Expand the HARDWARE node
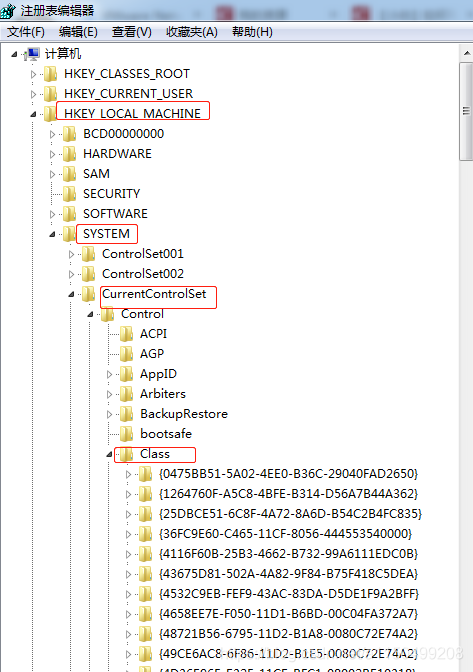This screenshot has width=473, height=672. click(52, 154)
